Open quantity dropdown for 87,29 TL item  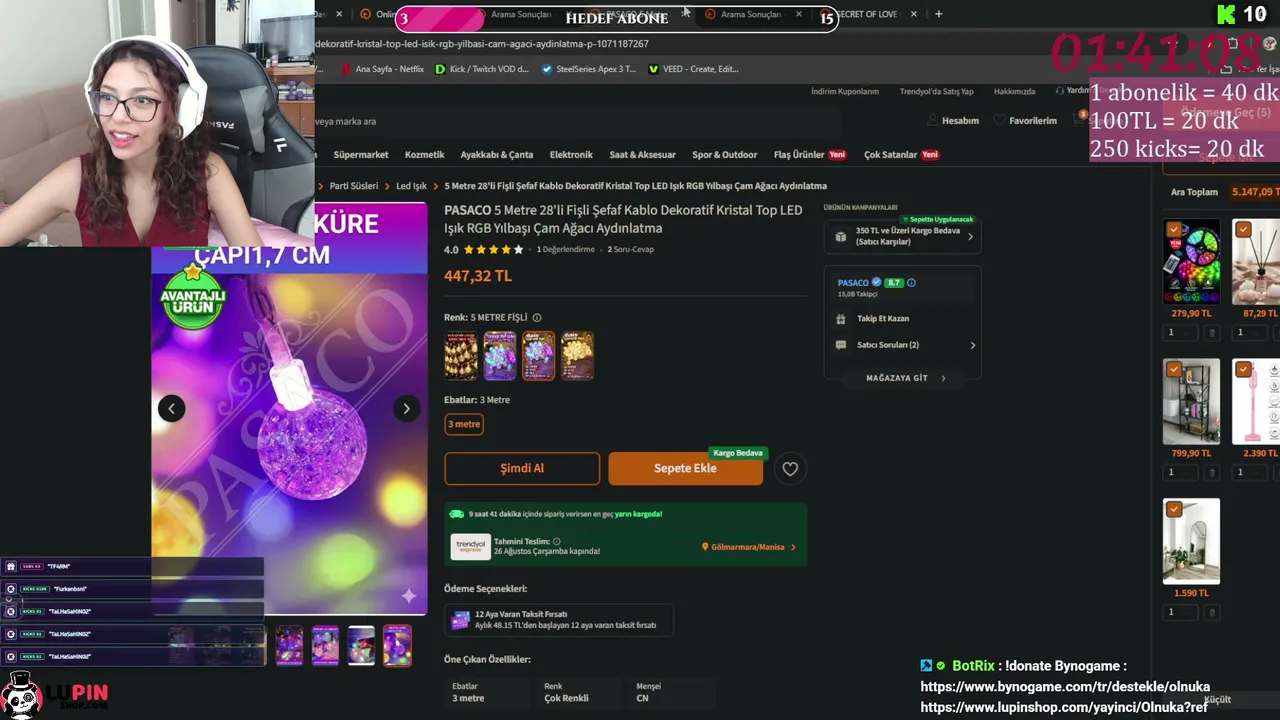[1250, 333]
